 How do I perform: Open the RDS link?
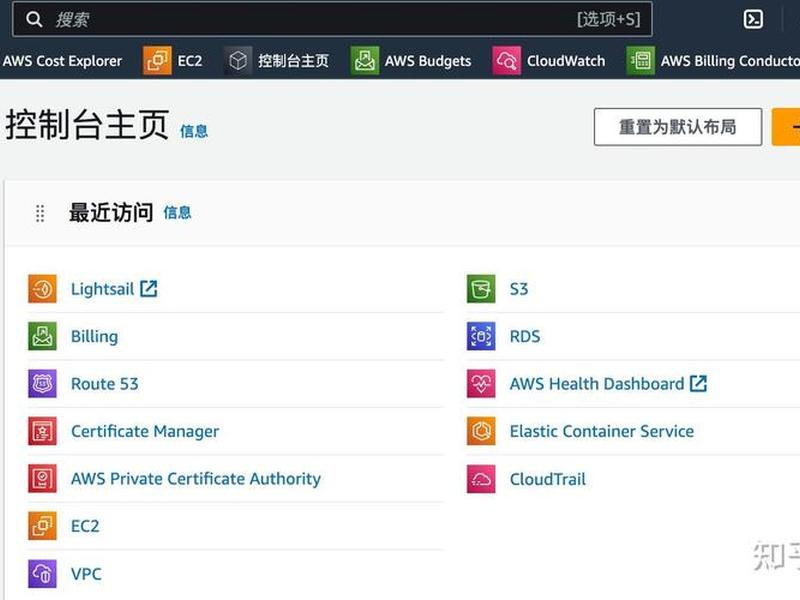click(x=525, y=336)
